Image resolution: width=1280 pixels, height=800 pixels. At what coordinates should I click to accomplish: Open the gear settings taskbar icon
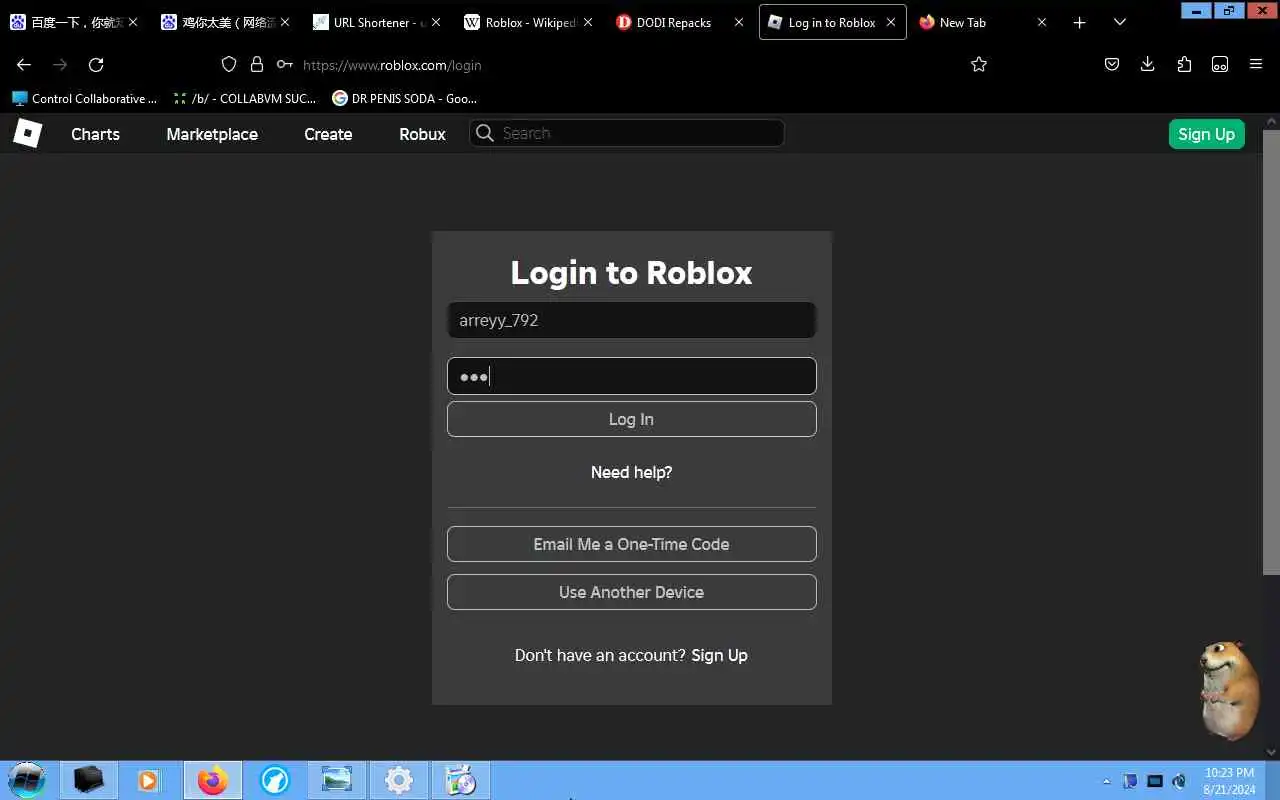click(398, 780)
